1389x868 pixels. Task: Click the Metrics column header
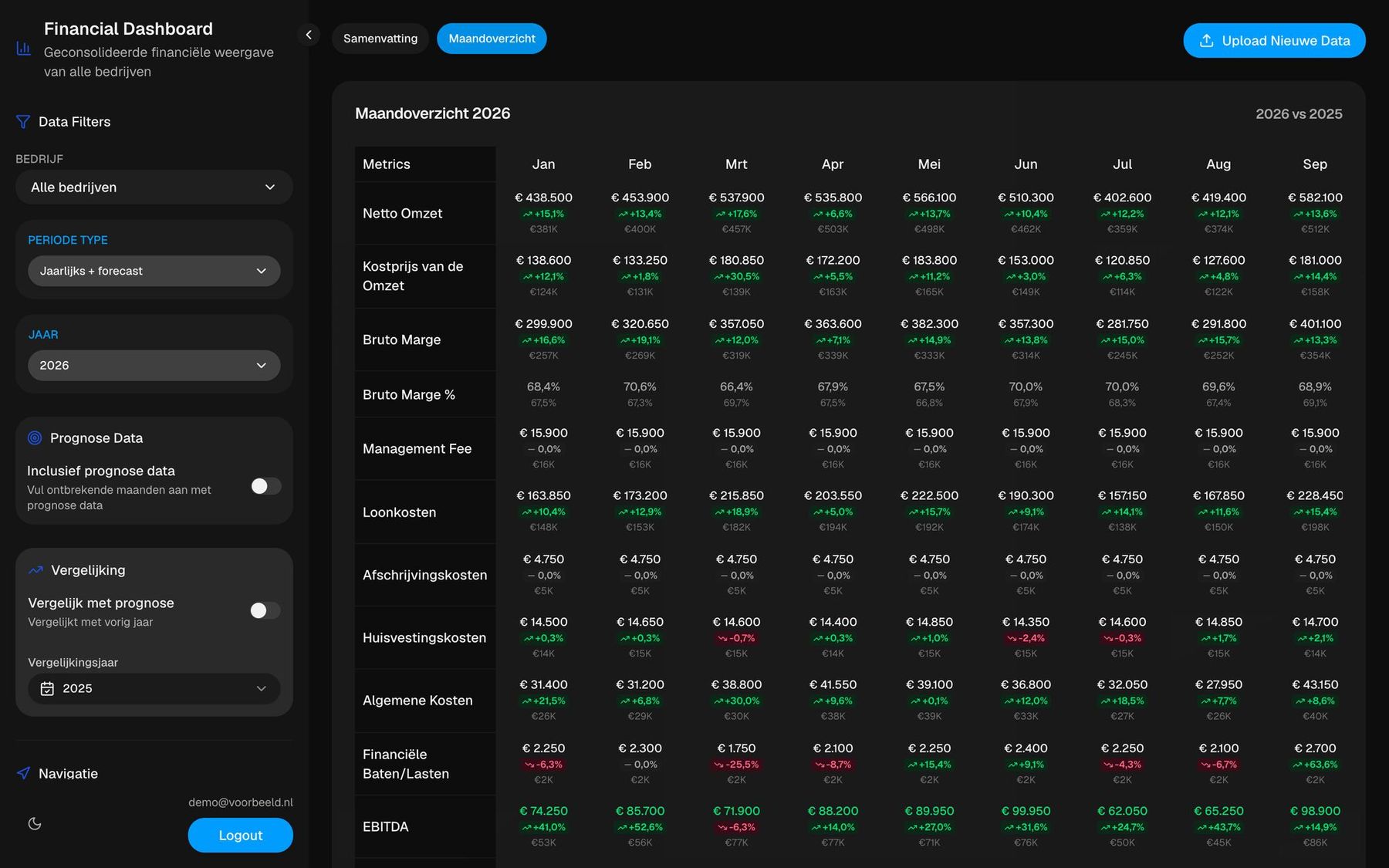[x=387, y=164]
